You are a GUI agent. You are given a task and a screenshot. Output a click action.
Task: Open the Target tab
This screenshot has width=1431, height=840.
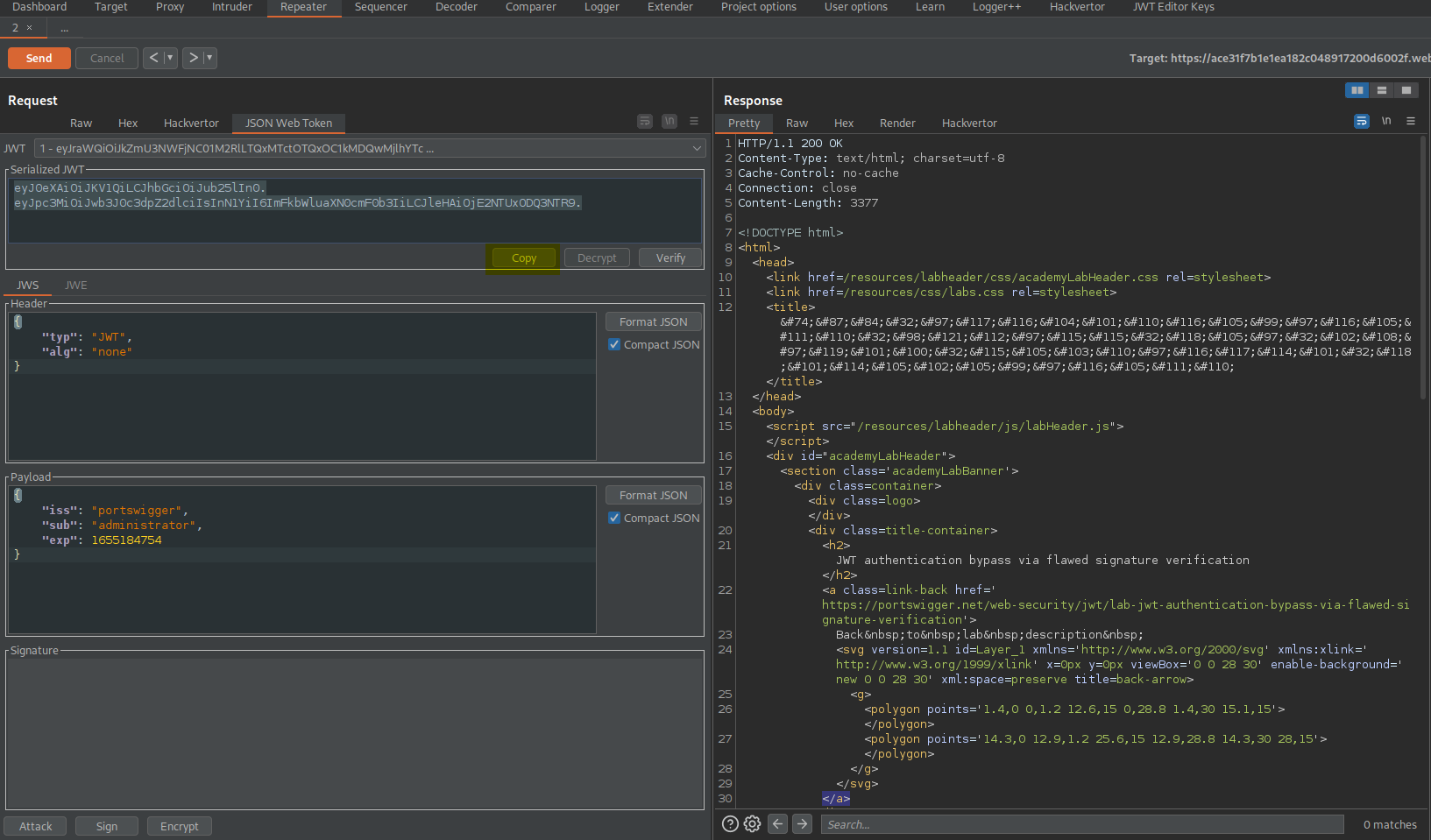(x=110, y=7)
